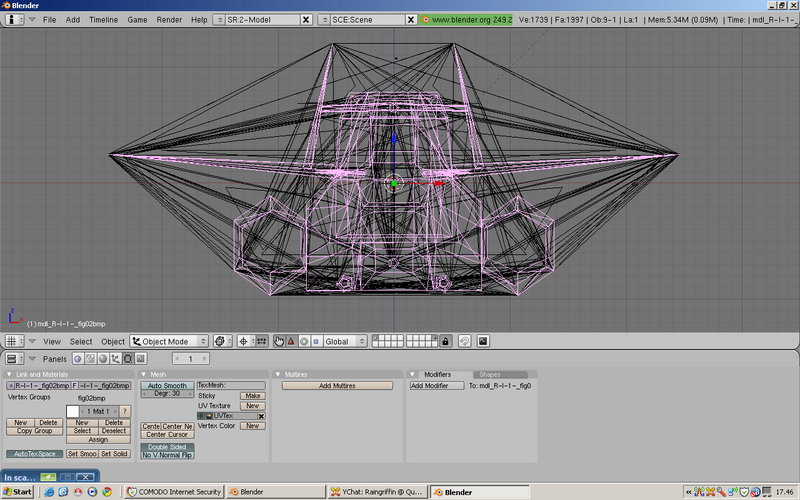Select the rotate manipulator circle icon
The height and width of the screenshot is (500, 800).
(x=303, y=341)
